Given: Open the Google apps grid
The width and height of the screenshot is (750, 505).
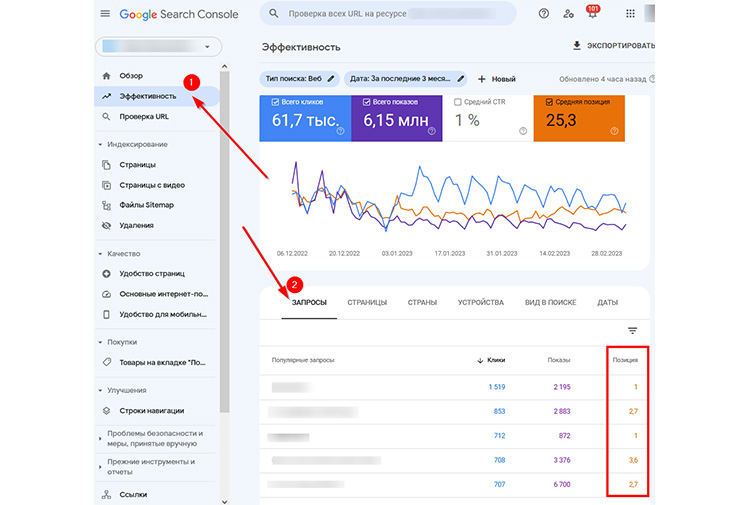Looking at the screenshot, I should [x=630, y=14].
